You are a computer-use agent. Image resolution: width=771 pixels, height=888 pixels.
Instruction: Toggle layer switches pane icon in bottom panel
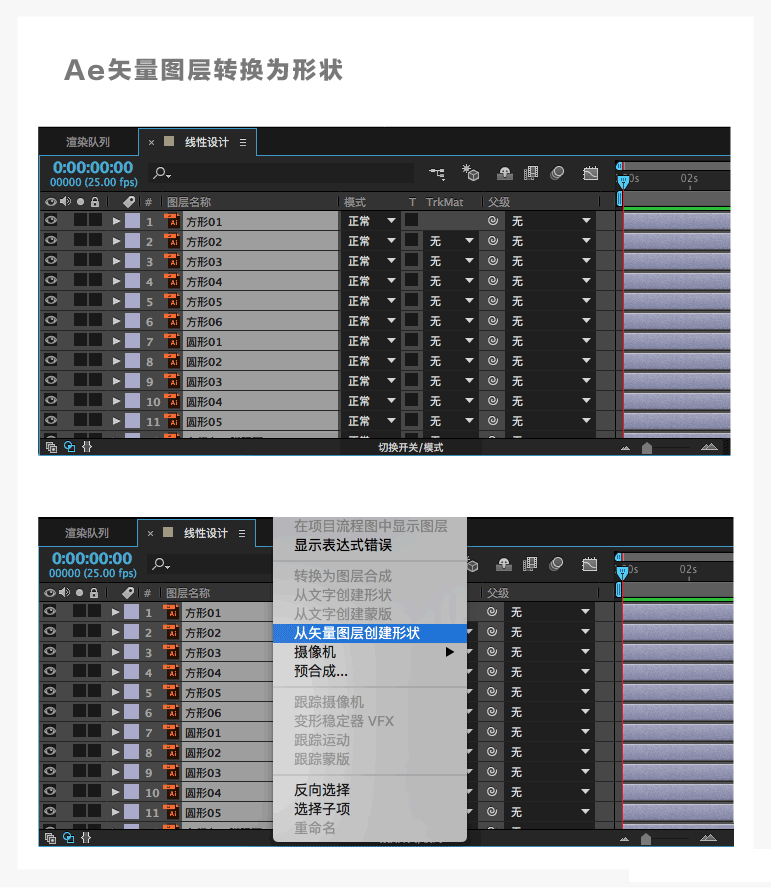click(x=50, y=838)
